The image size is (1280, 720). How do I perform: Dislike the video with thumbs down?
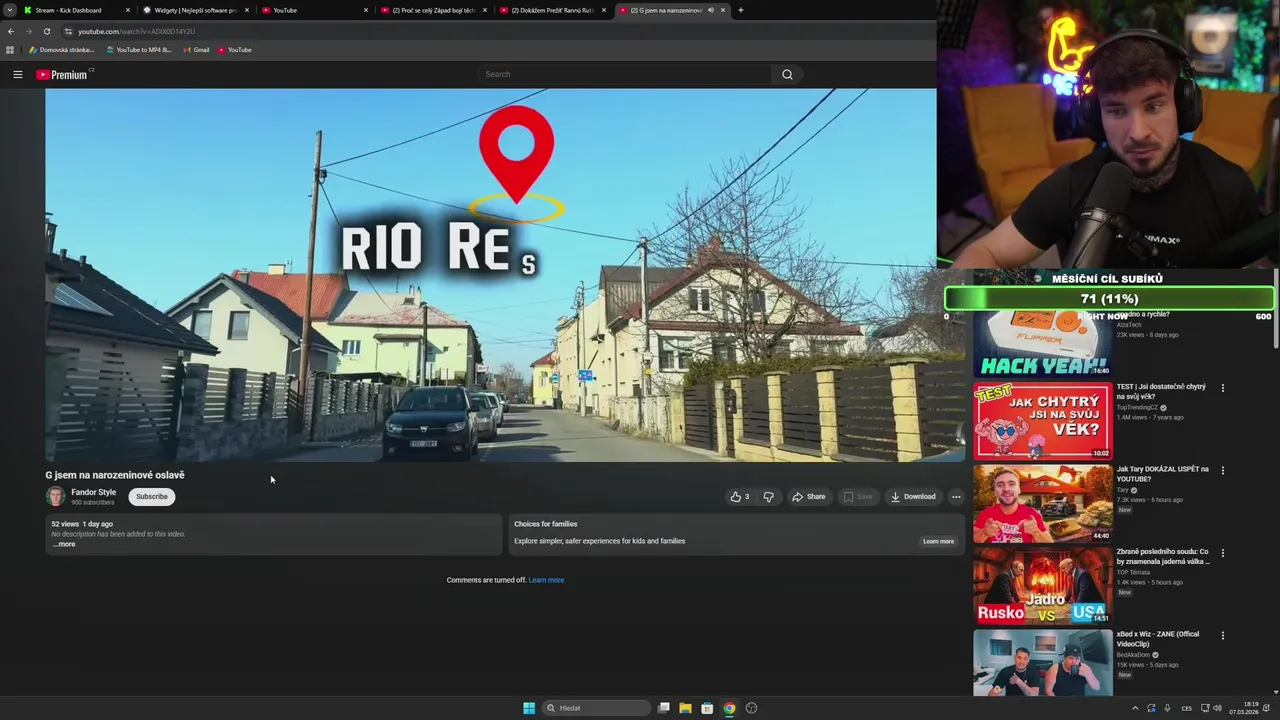point(768,497)
